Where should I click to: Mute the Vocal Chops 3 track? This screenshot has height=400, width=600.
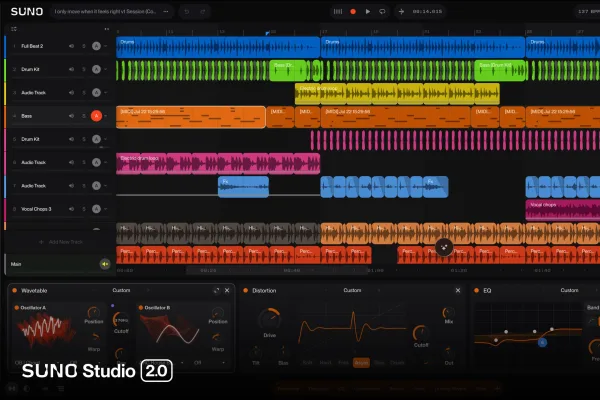(71, 209)
